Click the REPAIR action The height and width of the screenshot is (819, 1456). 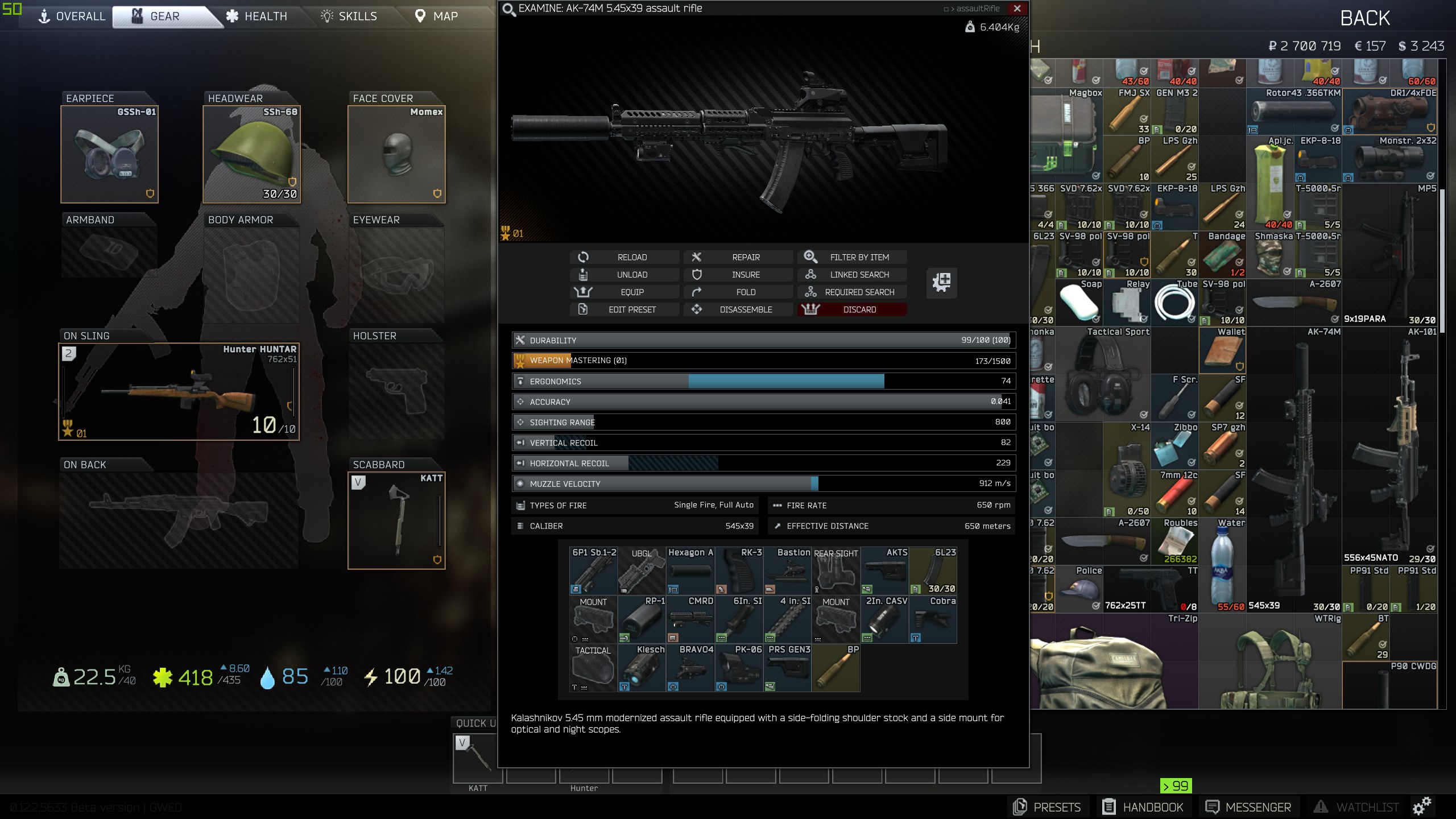738,257
